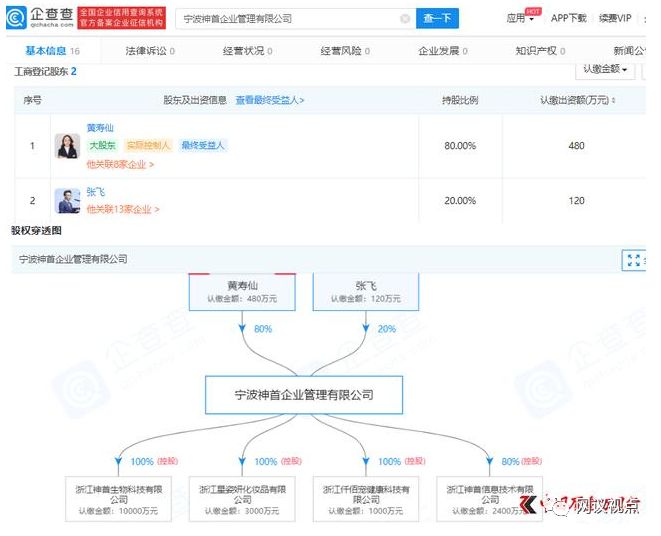Click into the company name search field
The width and height of the screenshot is (661, 536).
[x=285, y=19]
